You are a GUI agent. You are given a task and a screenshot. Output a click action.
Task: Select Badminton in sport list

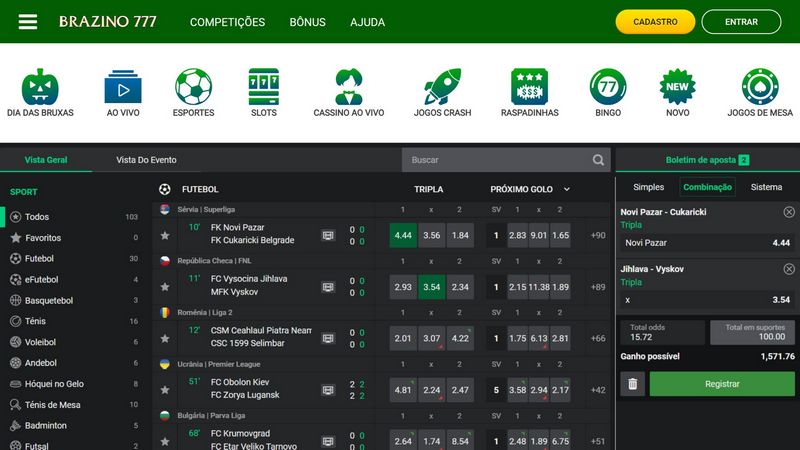click(x=74, y=426)
